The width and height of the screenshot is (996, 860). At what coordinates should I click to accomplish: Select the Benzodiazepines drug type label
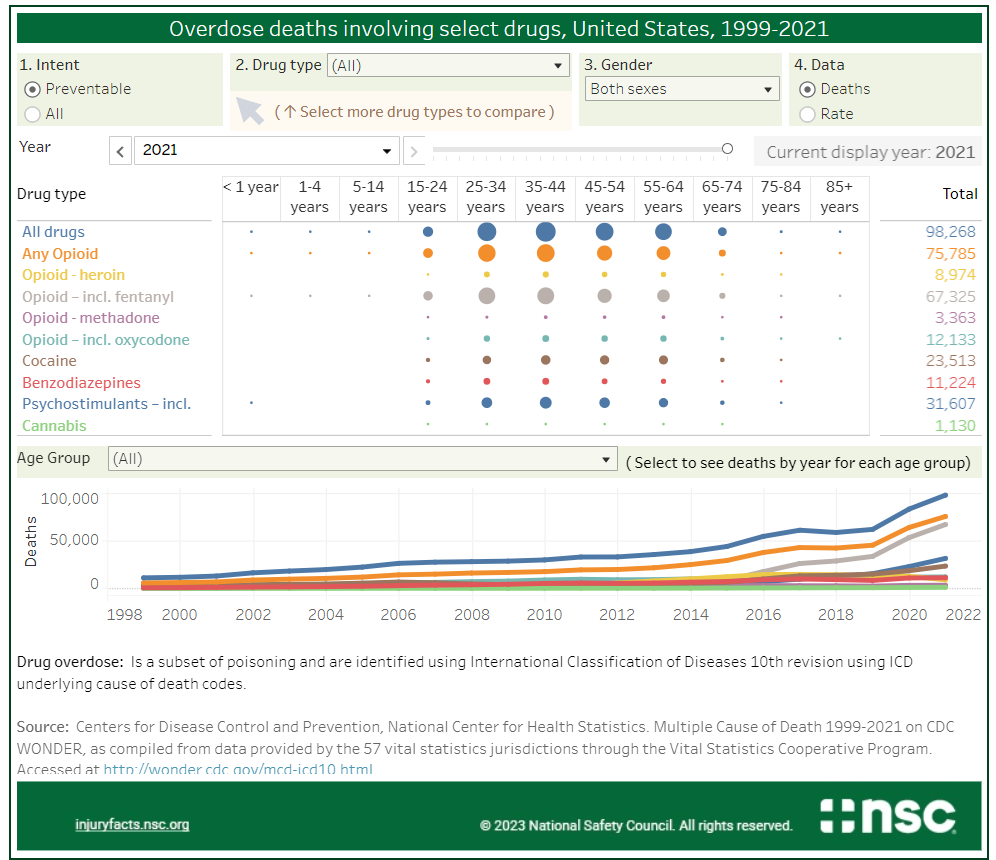81,383
